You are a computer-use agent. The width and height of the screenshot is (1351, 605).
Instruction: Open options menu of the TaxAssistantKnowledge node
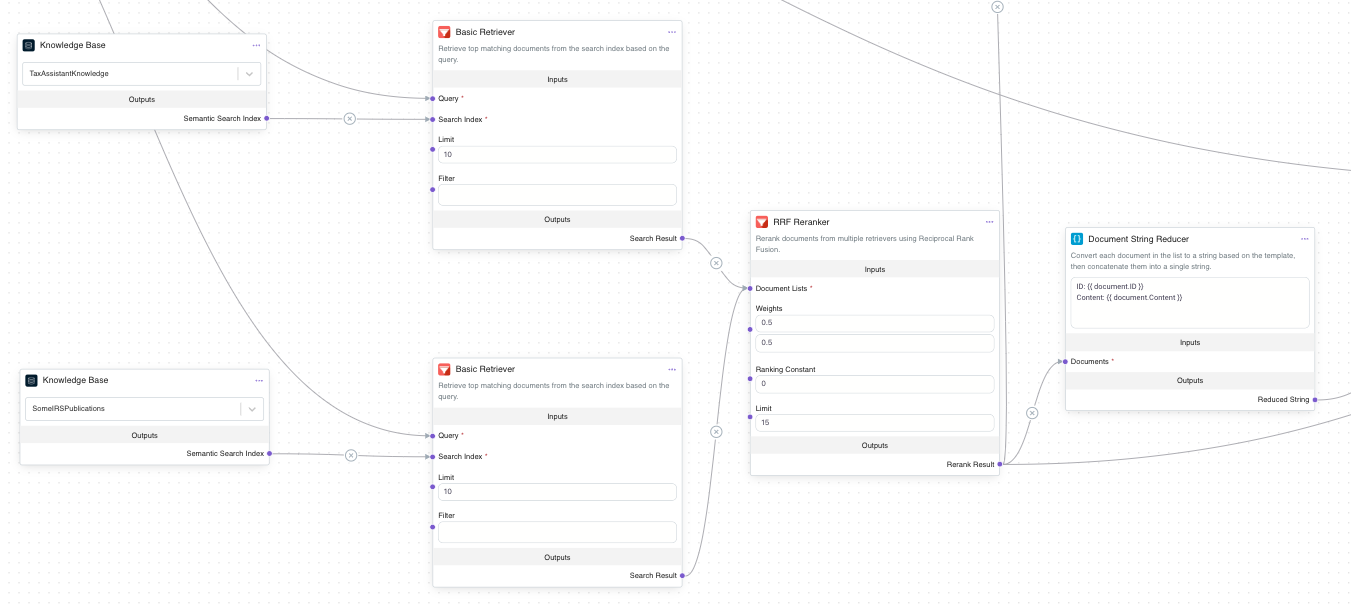pyautogui.click(x=256, y=45)
